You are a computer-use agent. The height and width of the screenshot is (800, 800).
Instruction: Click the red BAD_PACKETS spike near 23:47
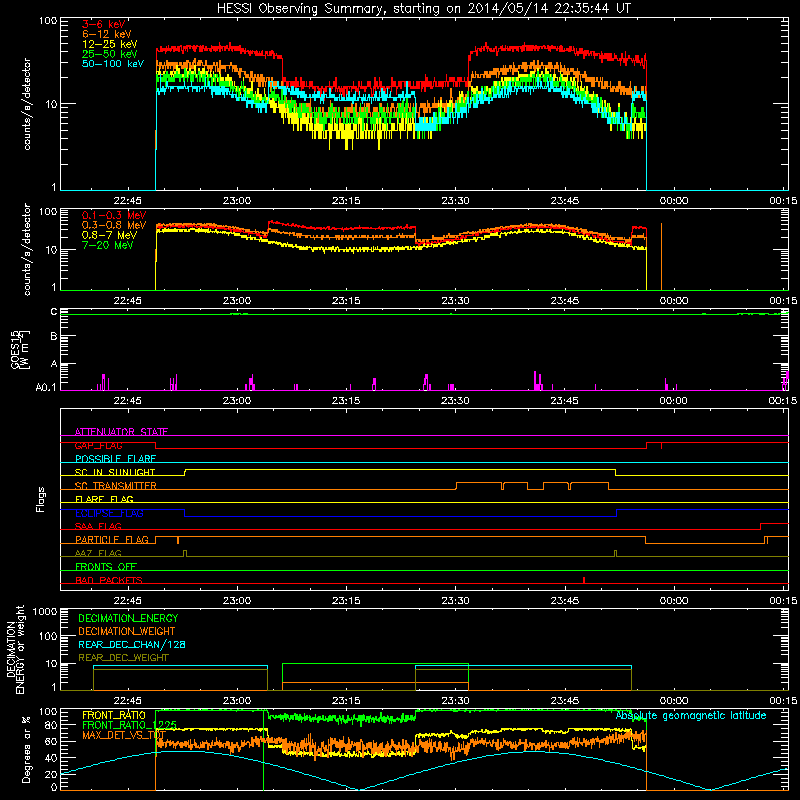pos(584,580)
